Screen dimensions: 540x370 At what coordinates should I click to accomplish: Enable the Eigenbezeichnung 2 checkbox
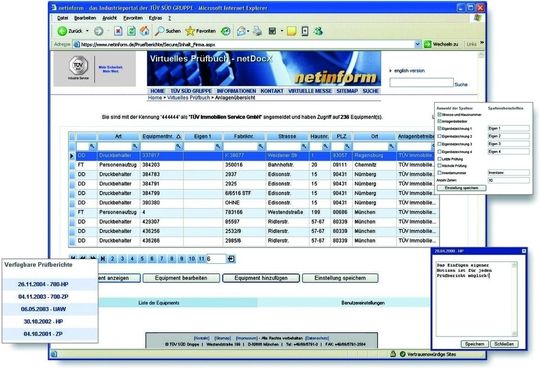439,136
